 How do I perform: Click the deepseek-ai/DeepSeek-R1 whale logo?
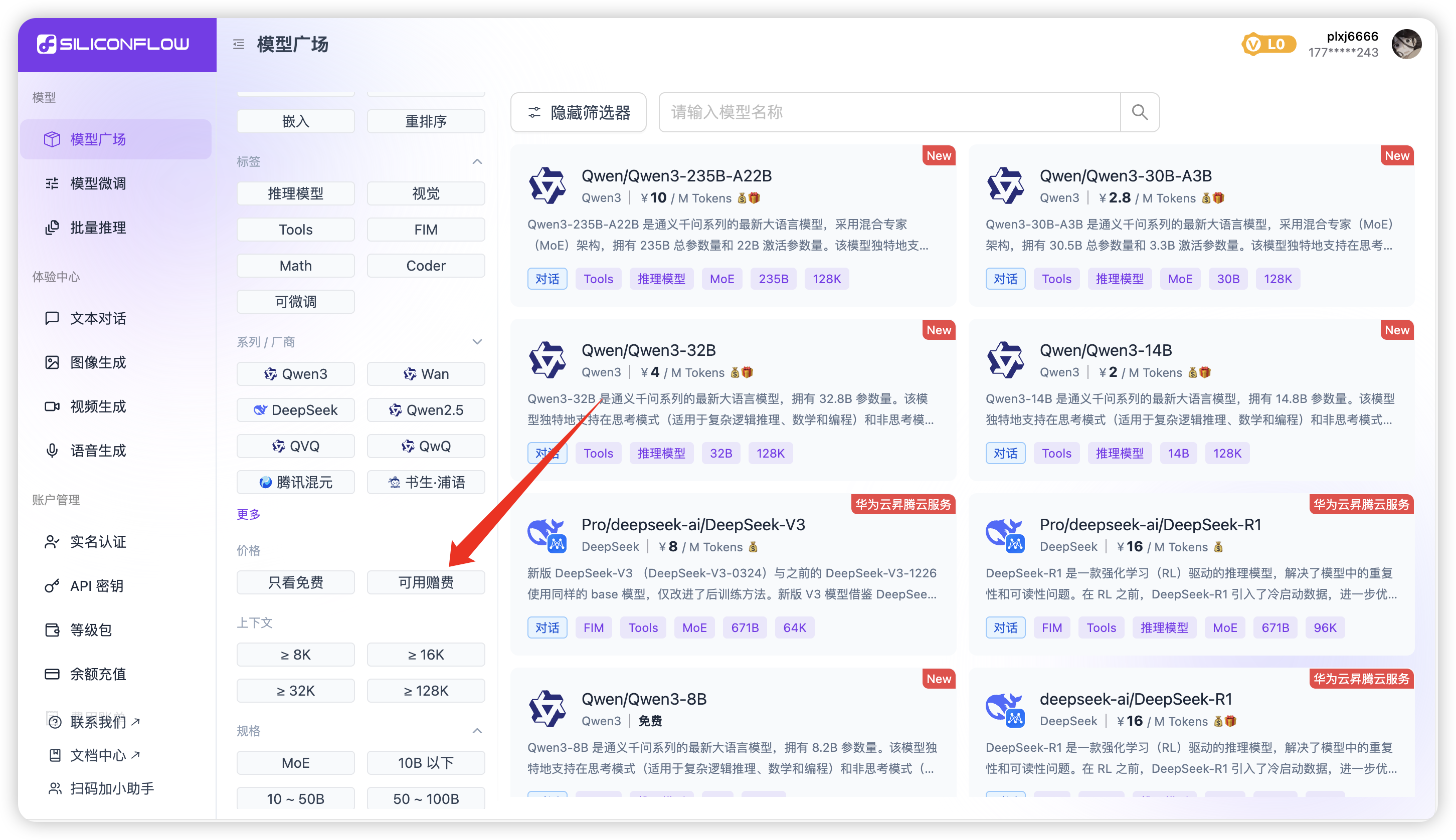point(1005,709)
